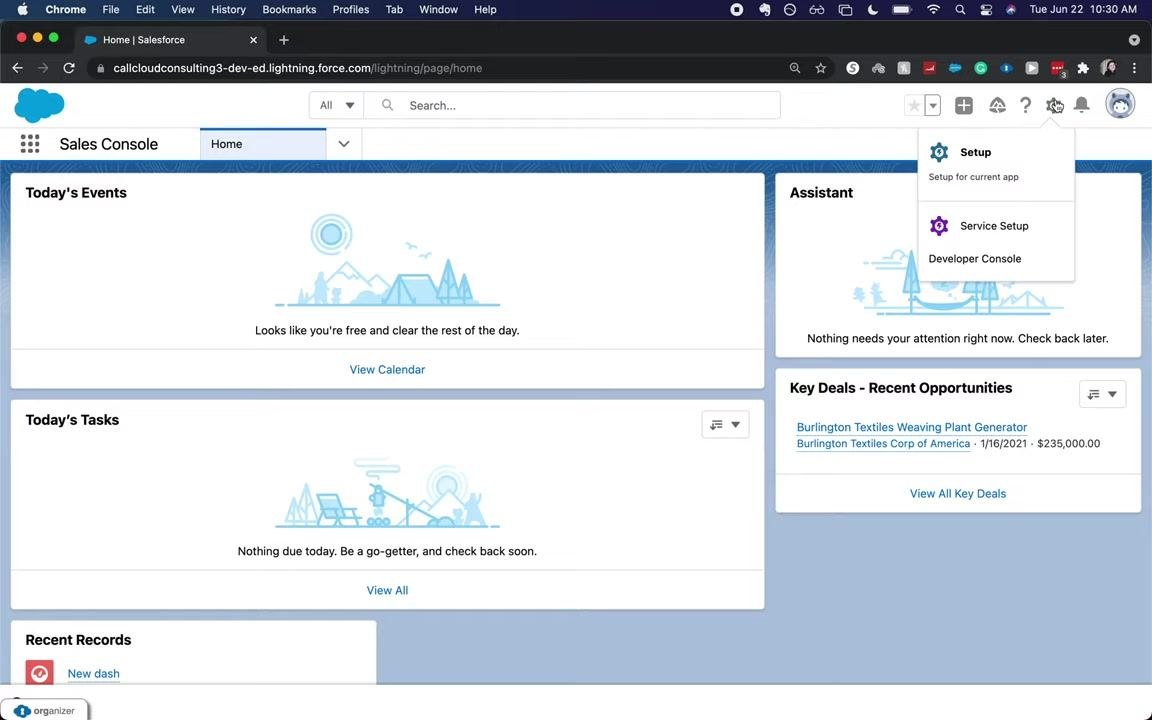Click the Grammarly extension icon
Image resolution: width=1152 pixels, height=720 pixels.
click(981, 68)
